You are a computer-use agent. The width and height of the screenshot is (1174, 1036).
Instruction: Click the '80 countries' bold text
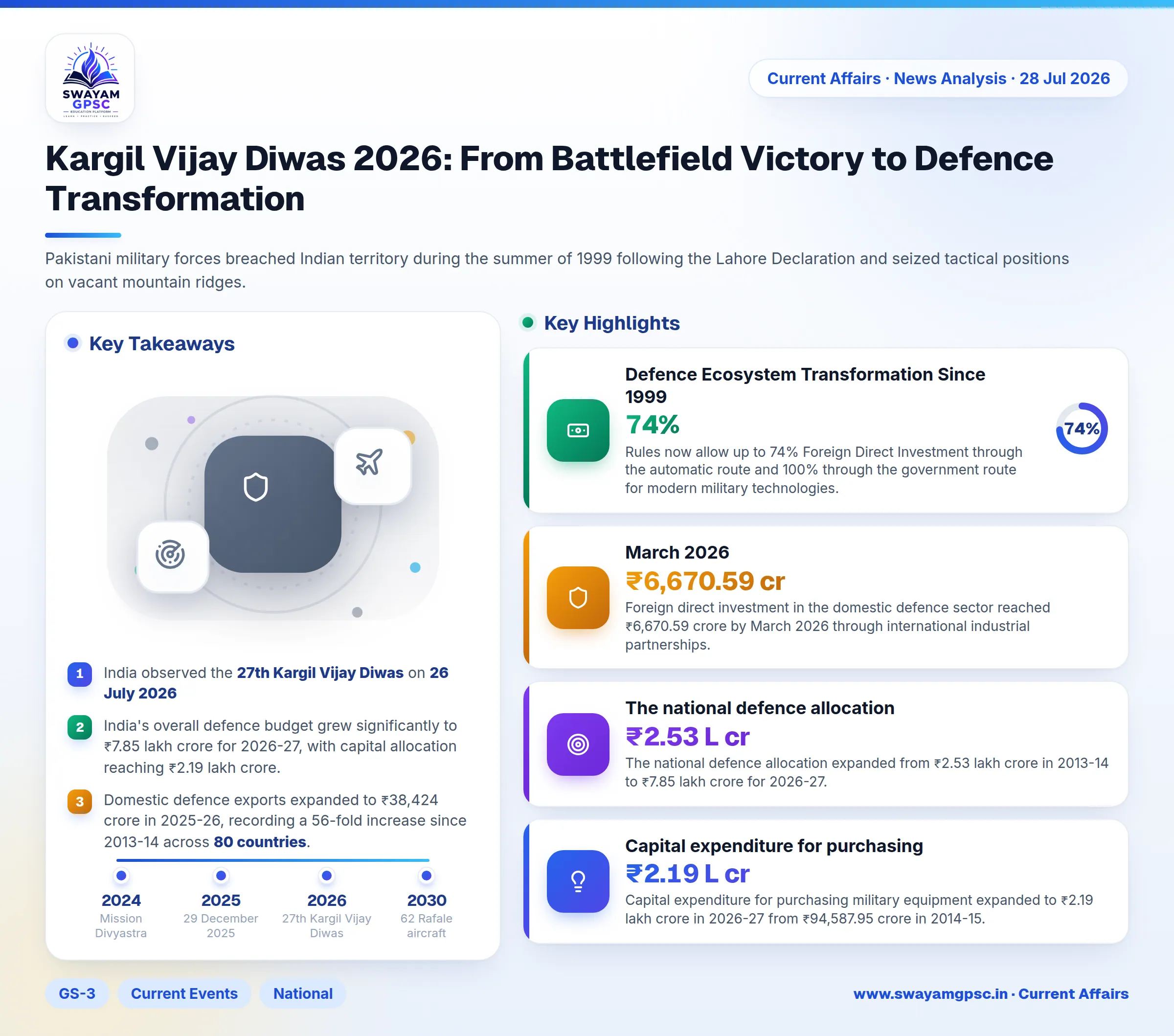[260, 842]
